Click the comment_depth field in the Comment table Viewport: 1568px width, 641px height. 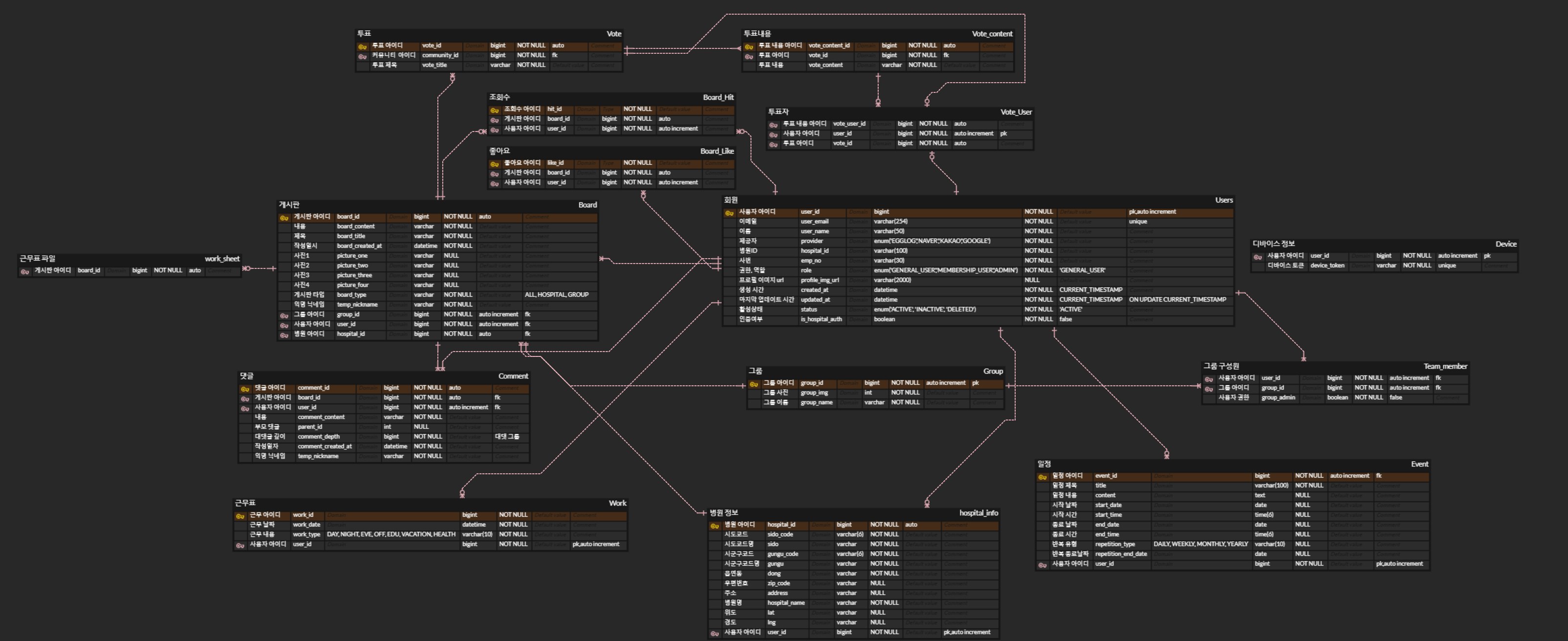click(319, 437)
